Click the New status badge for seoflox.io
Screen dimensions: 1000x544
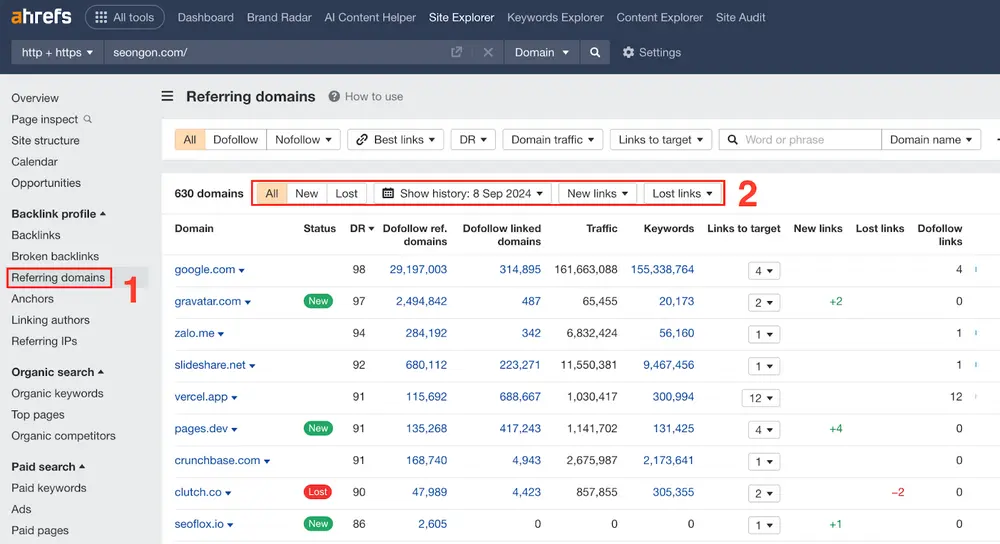tap(318, 524)
